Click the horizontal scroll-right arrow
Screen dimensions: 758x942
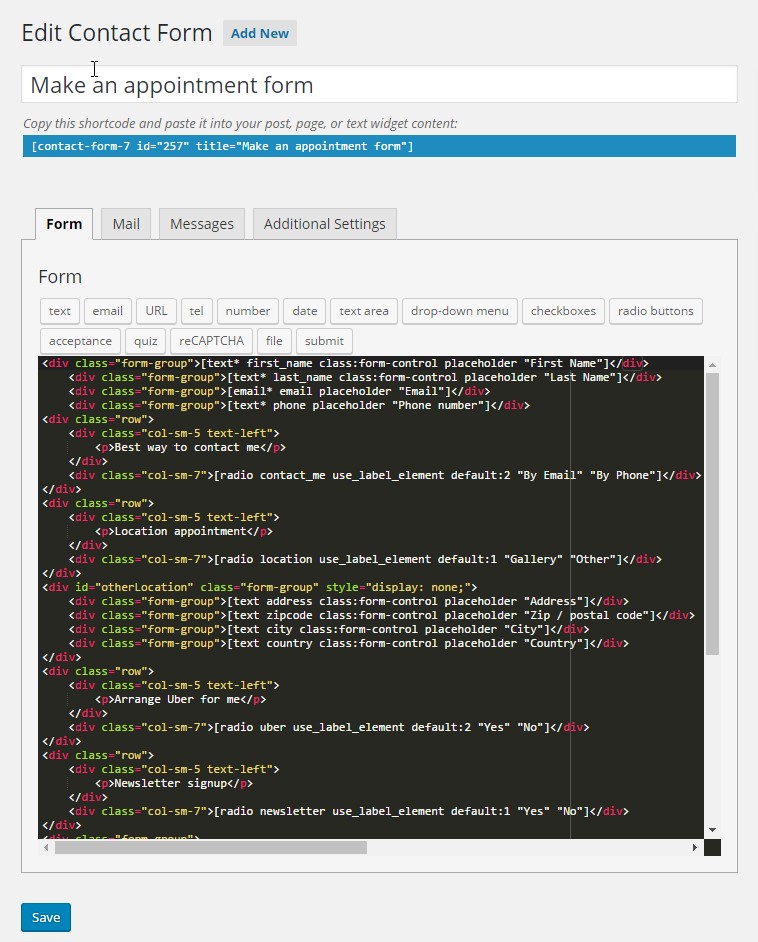(x=694, y=848)
